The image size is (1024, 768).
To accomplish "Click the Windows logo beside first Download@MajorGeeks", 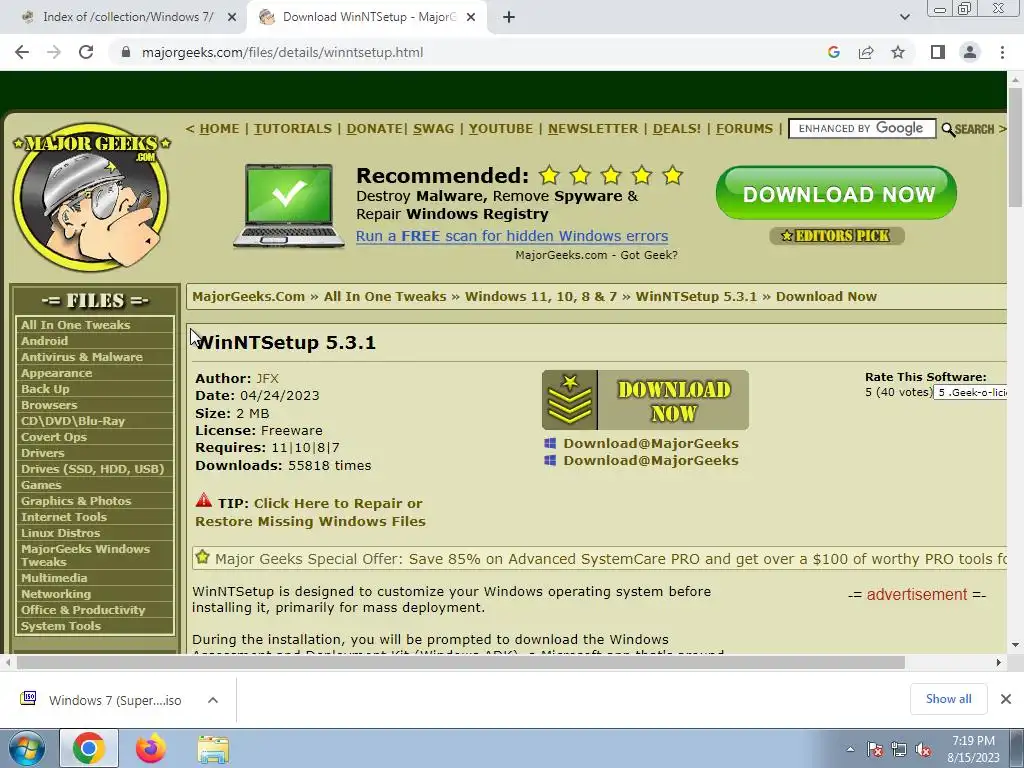I will pyautogui.click(x=551, y=443).
